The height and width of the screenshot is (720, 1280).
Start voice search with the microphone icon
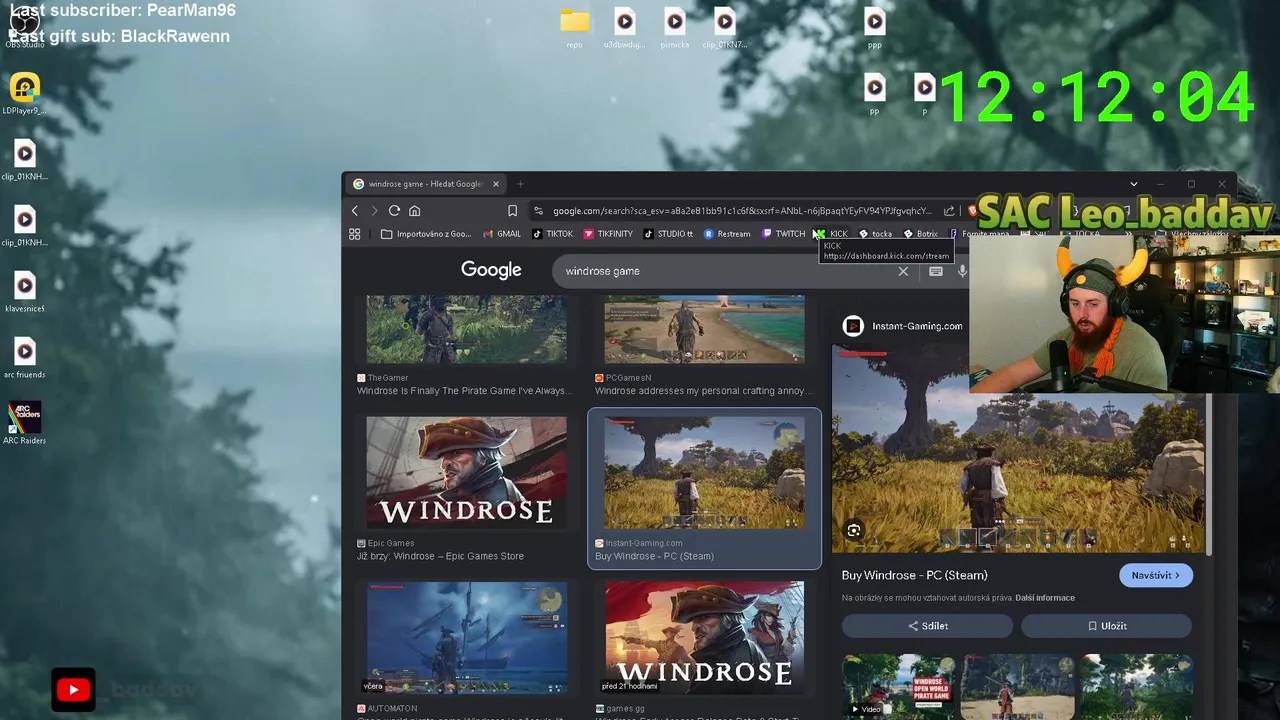[962, 271]
